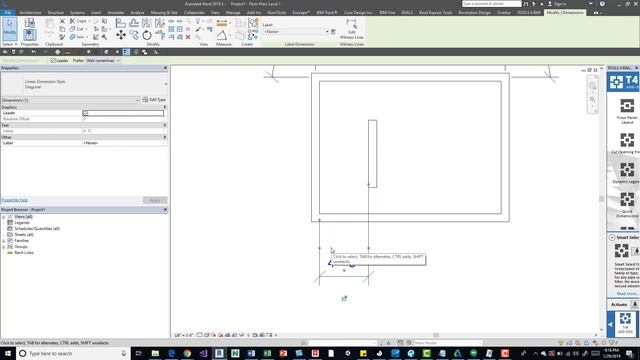This screenshot has width=640, height=360.
Task: Open the Prefer Wall centerlines dropdown
Action: click(x=103, y=60)
